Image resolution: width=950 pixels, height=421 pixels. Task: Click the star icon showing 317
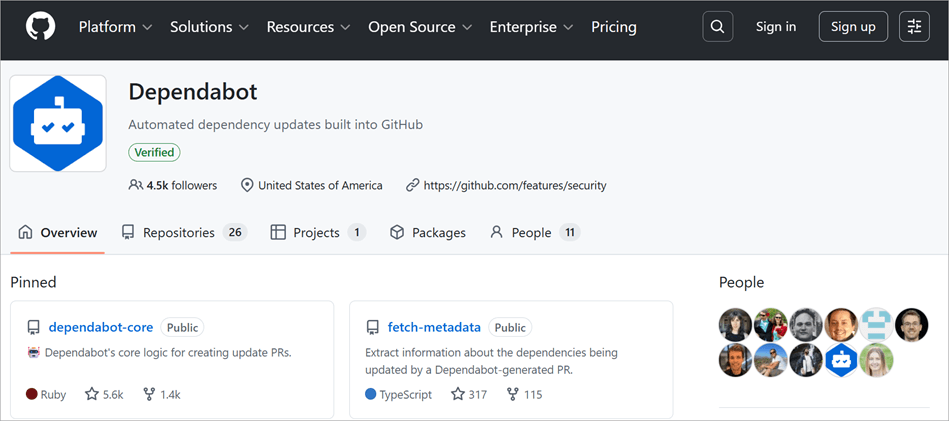pyautogui.click(x=458, y=394)
